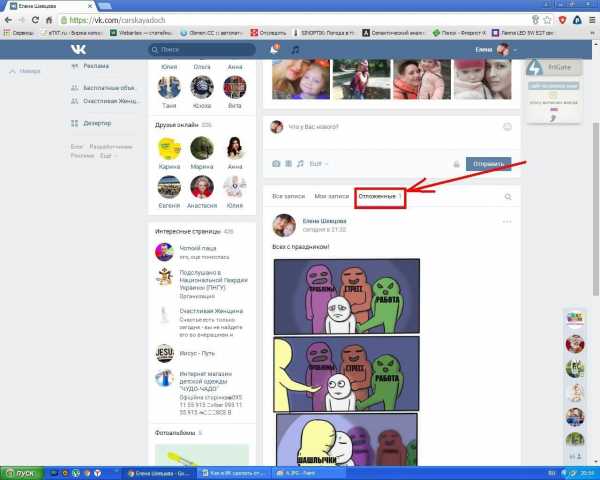
Task: Click the browser back arrow
Action: click(8, 20)
